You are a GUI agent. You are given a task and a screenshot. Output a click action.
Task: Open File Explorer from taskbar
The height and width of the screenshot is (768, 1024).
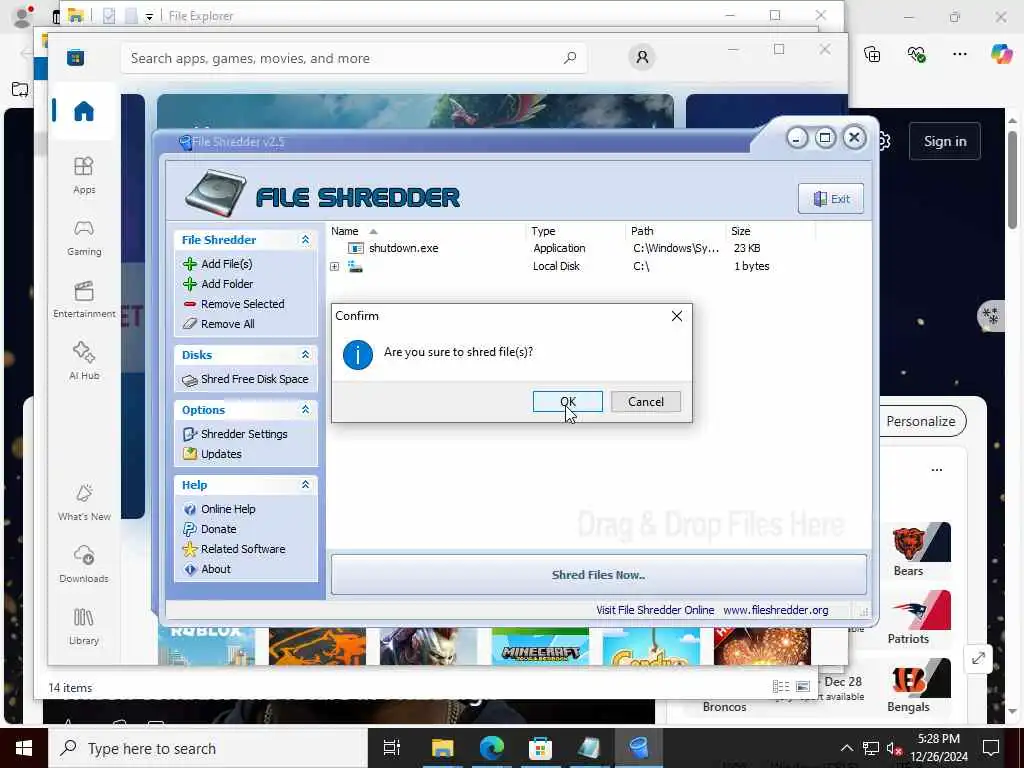442,748
